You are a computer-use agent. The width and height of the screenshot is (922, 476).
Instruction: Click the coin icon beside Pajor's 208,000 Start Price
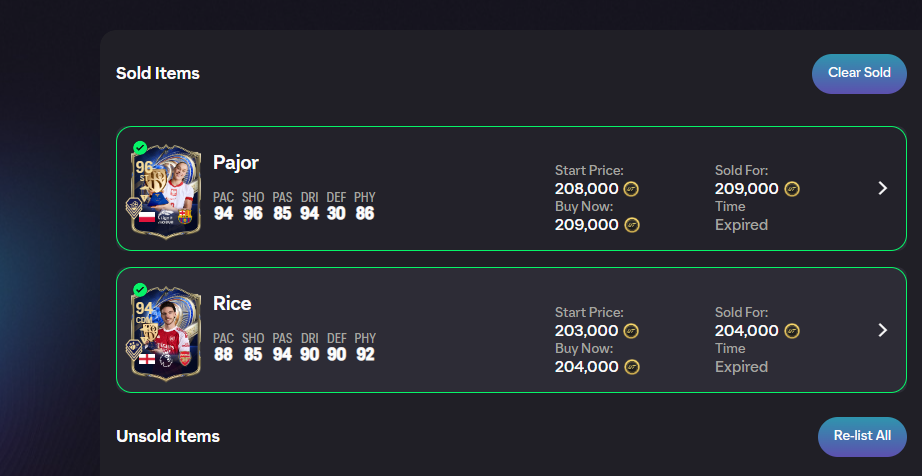631,189
